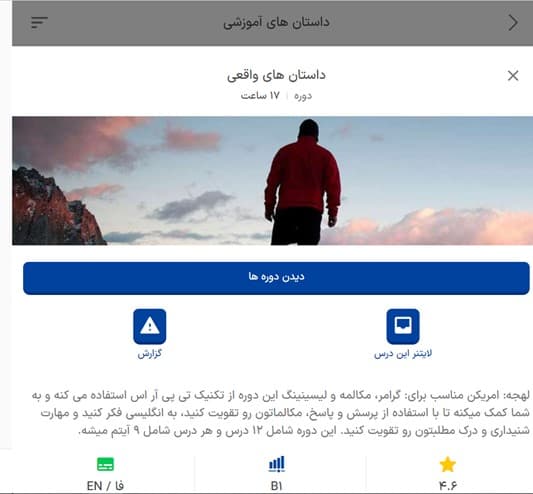The height and width of the screenshot is (494, 533).
Task: Click the forward chevron arrow in header
Action: pos(513,23)
